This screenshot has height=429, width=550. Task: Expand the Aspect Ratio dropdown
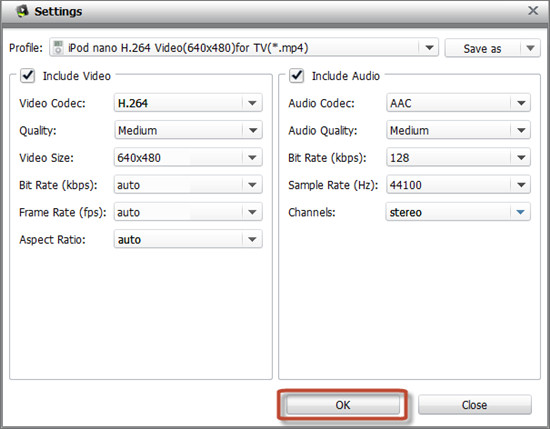(188, 239)
